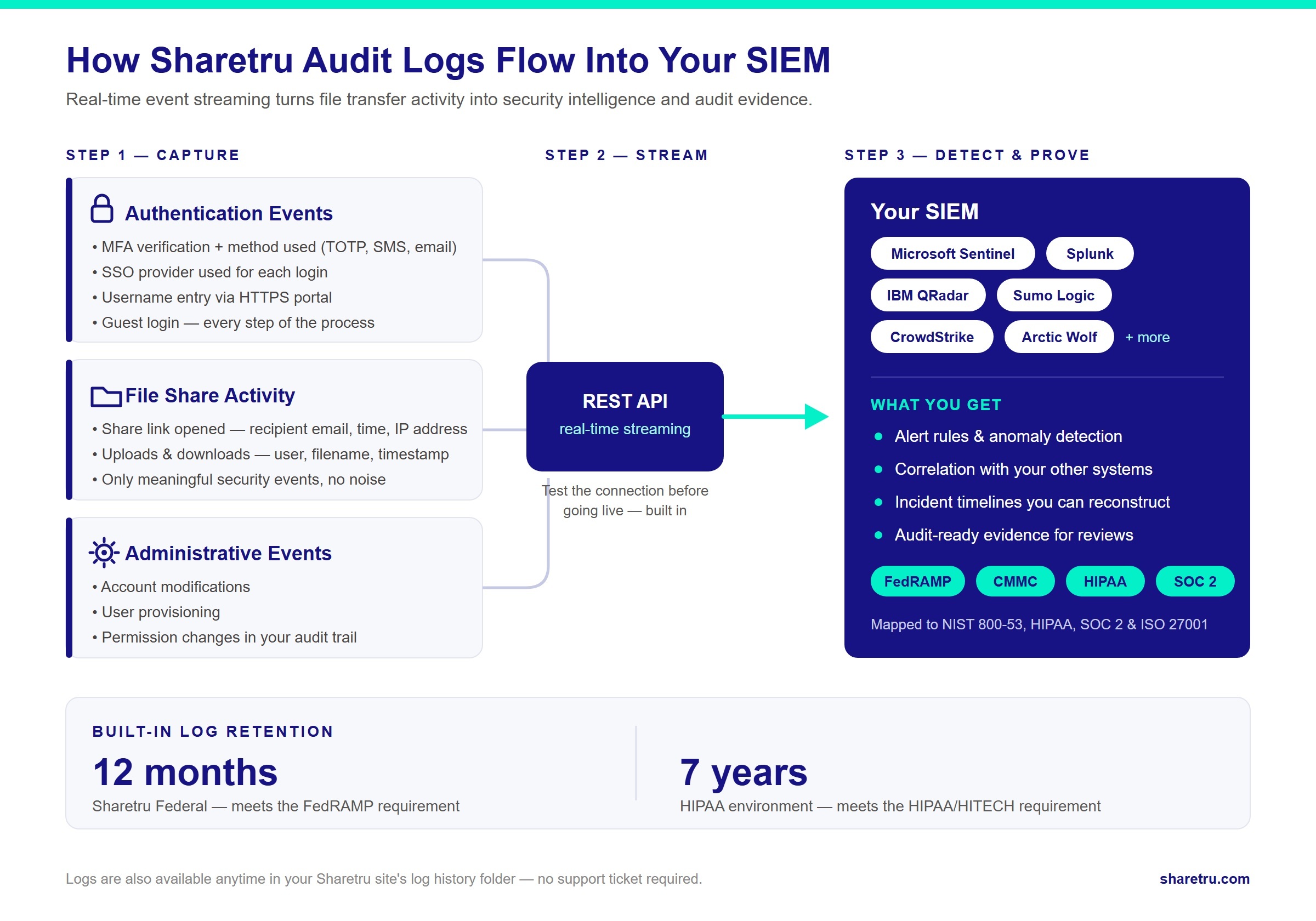Viewport: 1316px width, 921px height.
Task: Click the CMMC compliance badge
Action: [1015, 581]
